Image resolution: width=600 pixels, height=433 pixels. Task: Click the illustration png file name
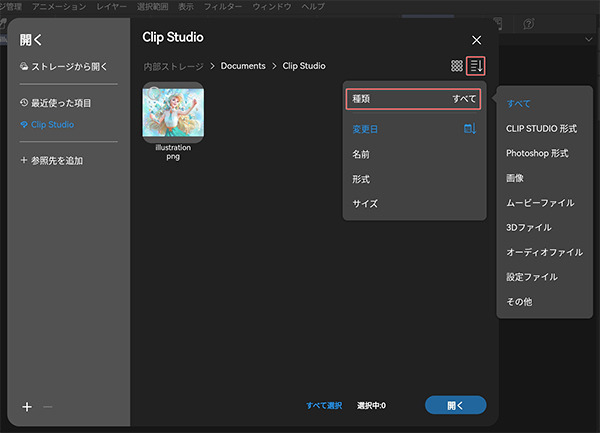click(x=173, y=152)
